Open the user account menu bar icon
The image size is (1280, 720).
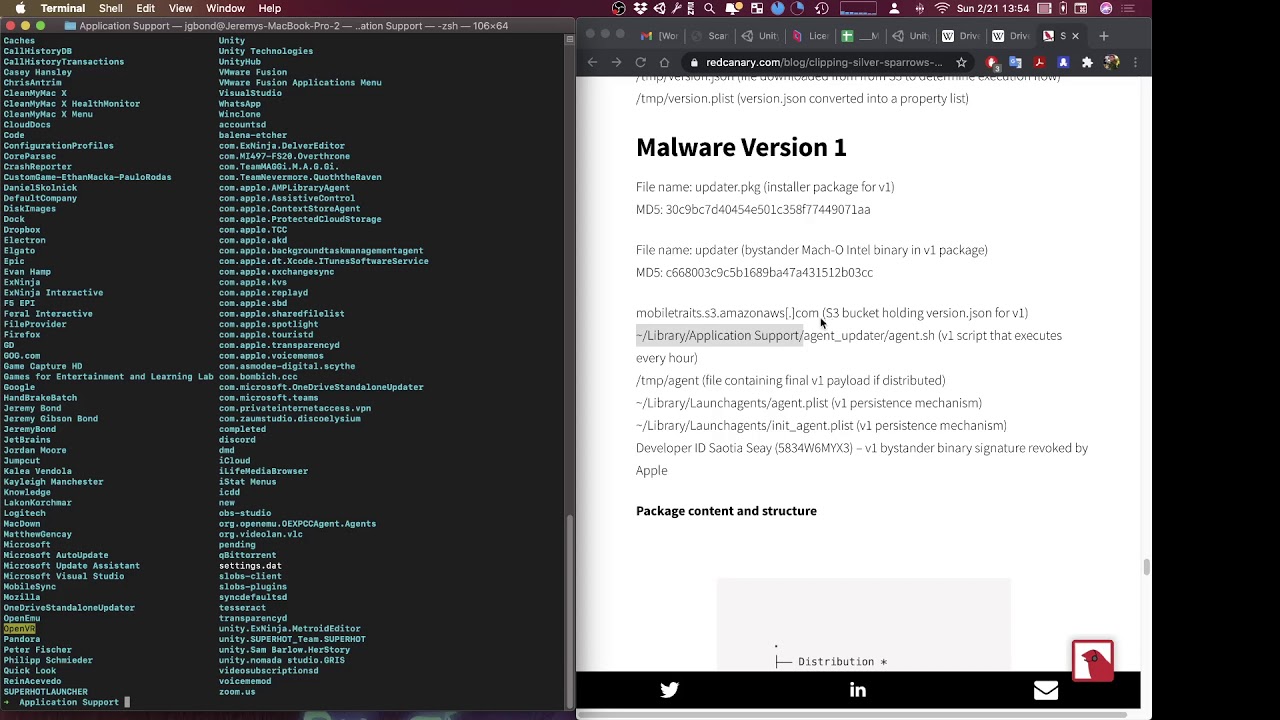(894, 8)
